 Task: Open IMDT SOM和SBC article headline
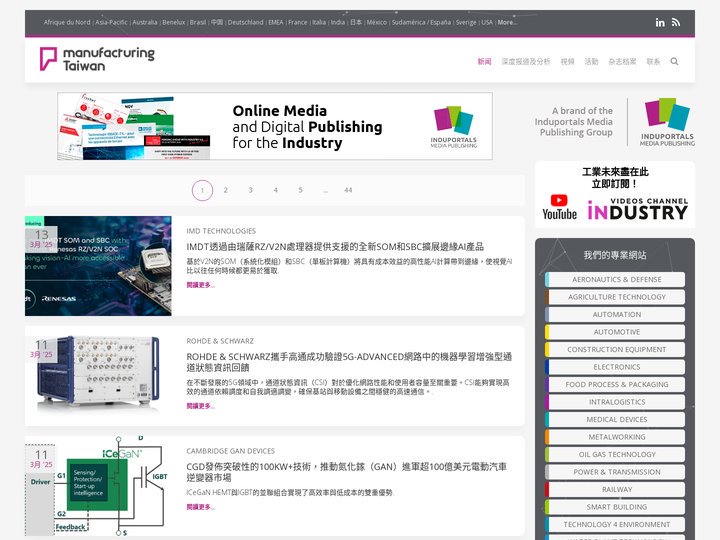tap(335, 247)
